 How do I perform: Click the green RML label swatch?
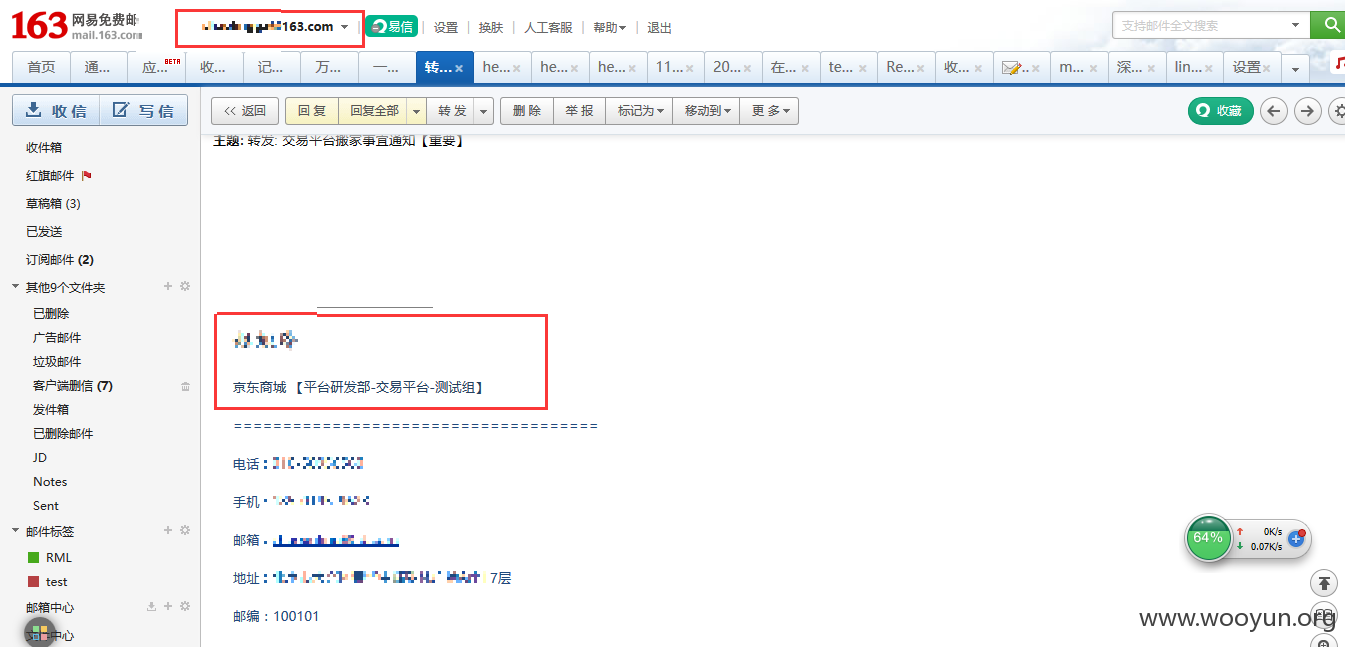click(x=33, y=557)
